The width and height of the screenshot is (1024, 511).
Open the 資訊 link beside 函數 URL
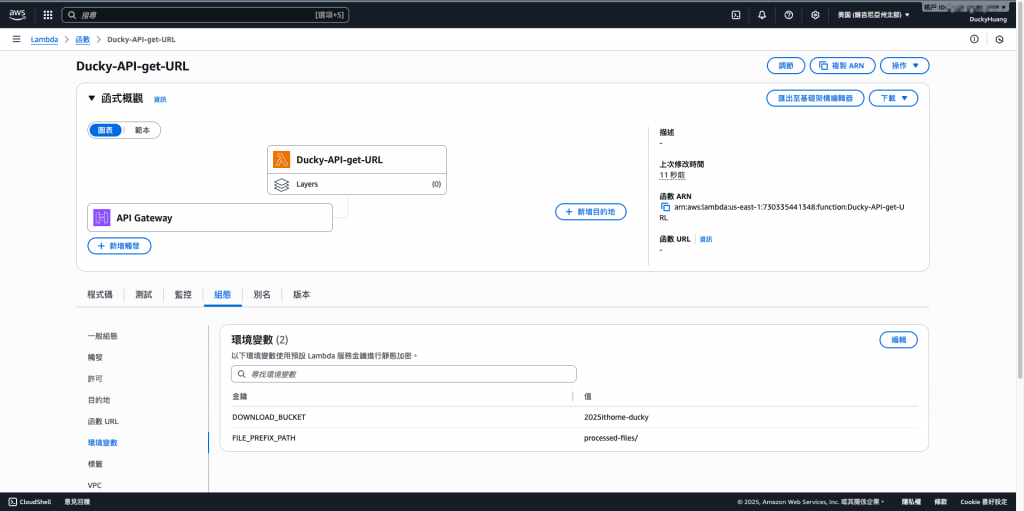(706, 239)
